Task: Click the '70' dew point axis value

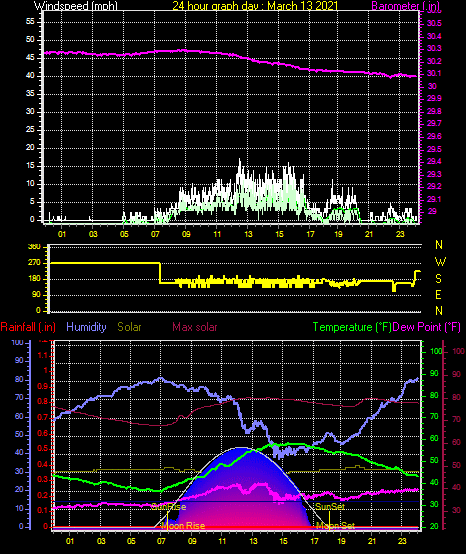Action: coord(456,419)
